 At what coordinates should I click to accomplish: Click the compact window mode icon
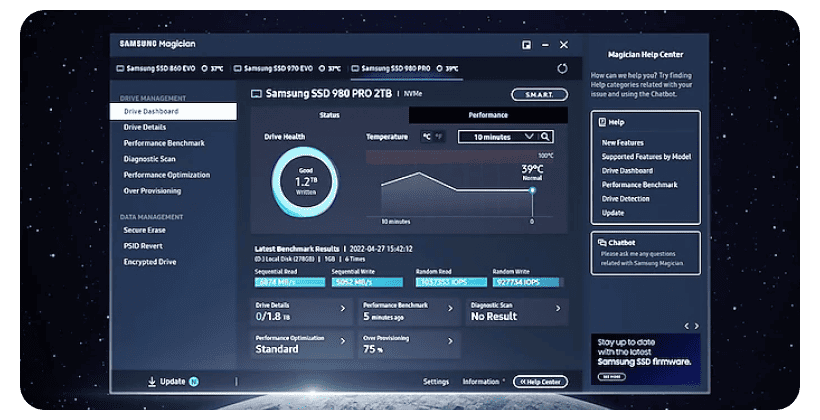point(527,45)
